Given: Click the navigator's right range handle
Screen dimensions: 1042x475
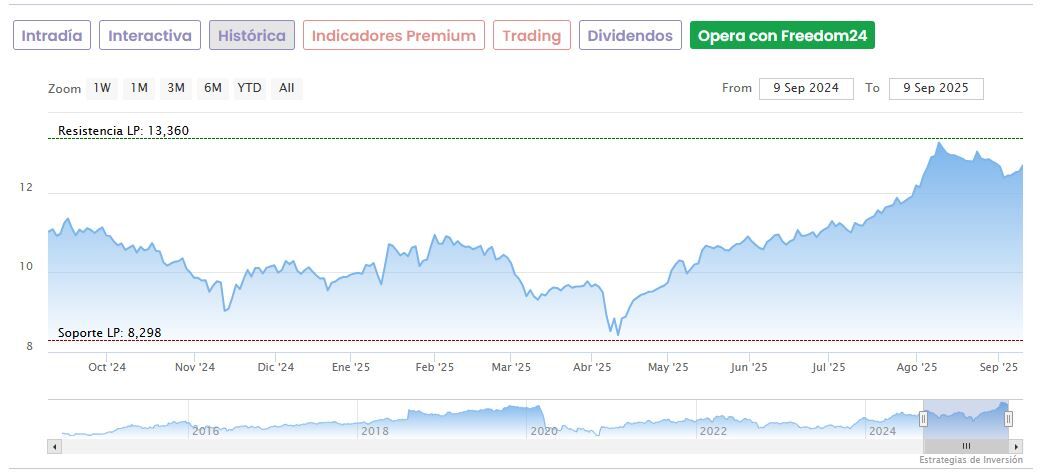Looking at the screenshot, I should (x=1008, y=419).
